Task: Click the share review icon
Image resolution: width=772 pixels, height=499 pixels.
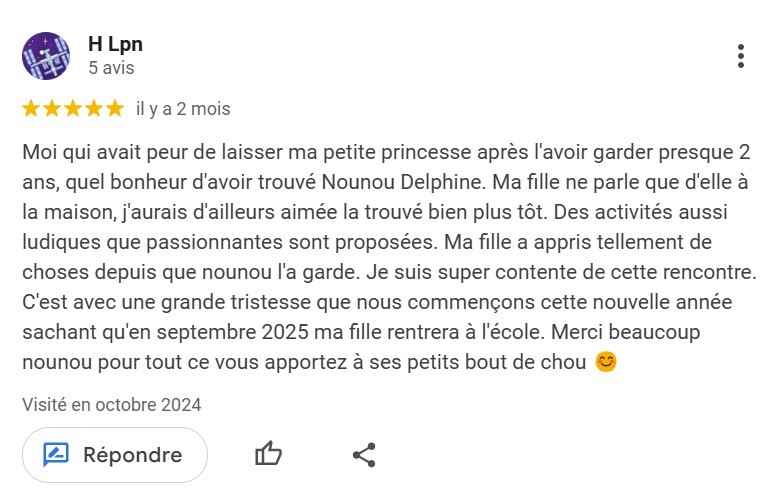Action: point(364,455)
